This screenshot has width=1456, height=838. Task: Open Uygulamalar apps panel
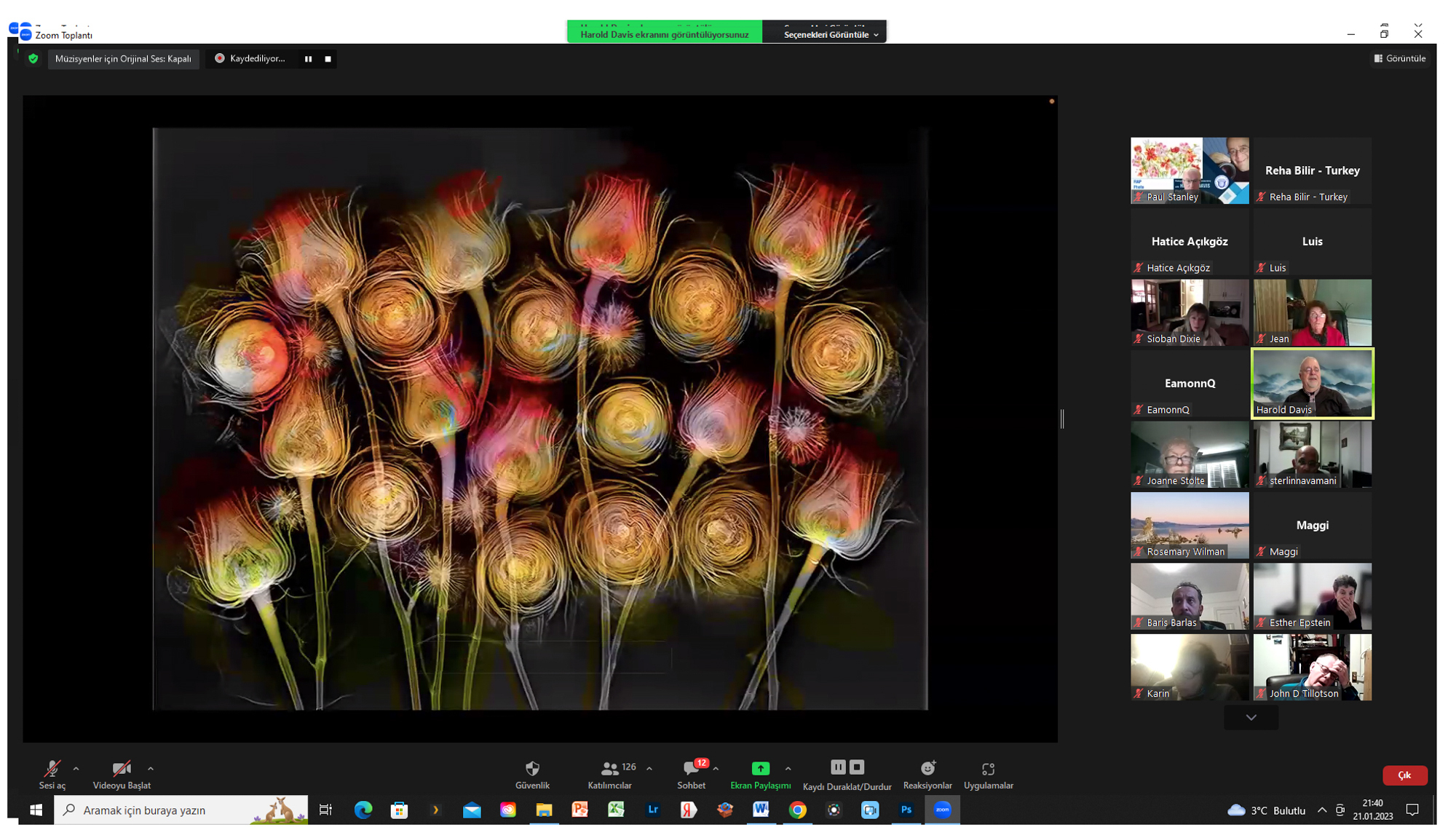click(x=989, y=775)
